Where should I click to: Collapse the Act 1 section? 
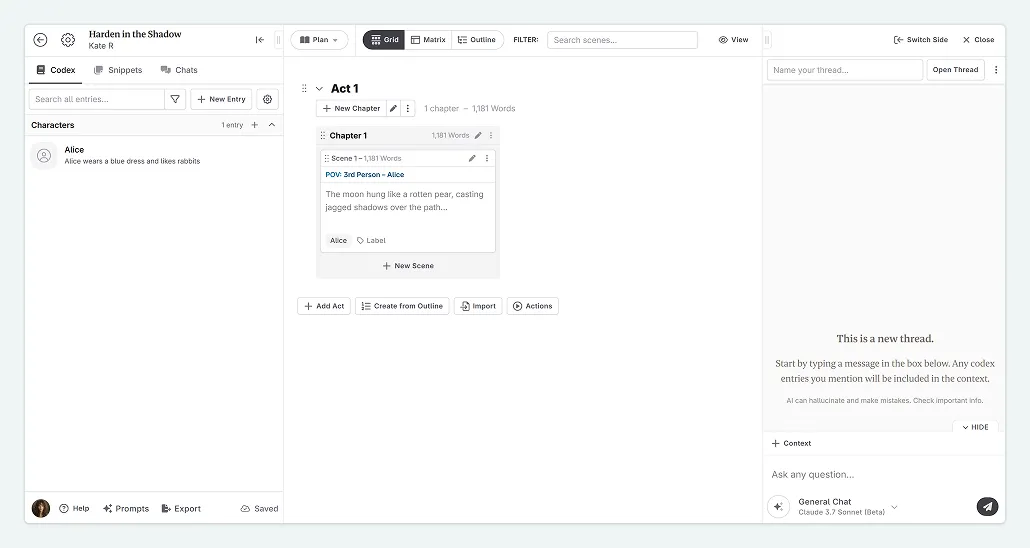click(319, 89)
